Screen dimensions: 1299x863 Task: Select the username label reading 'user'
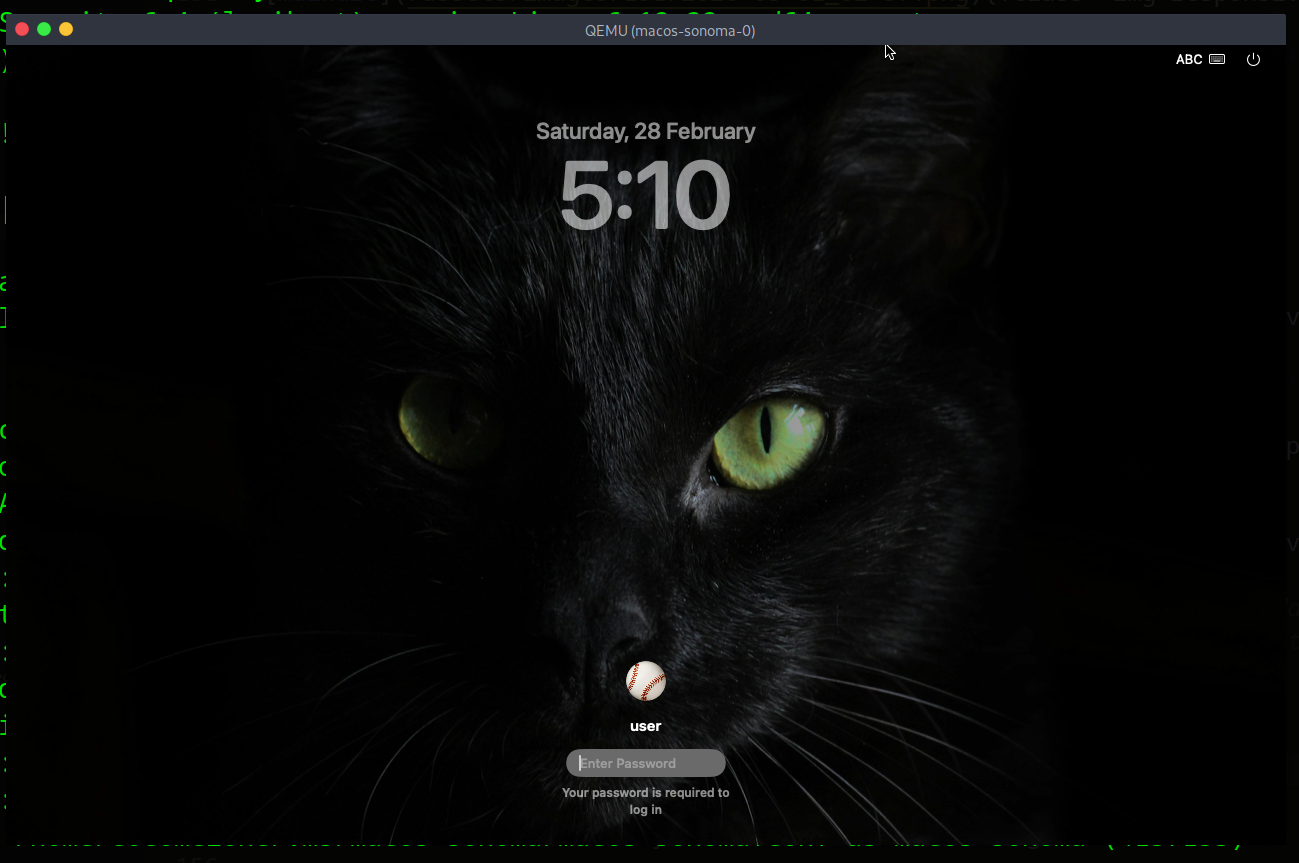645,725
